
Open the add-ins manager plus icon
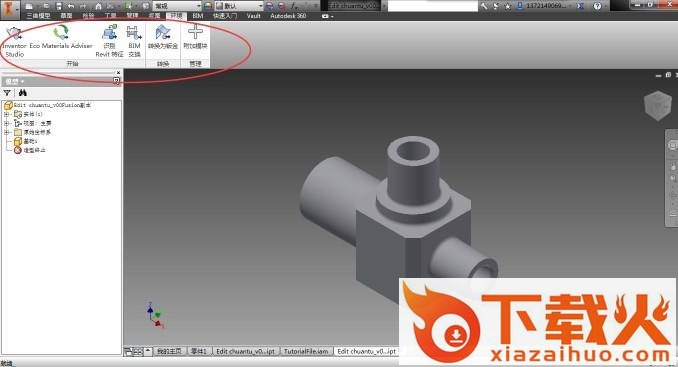(195, 37)
